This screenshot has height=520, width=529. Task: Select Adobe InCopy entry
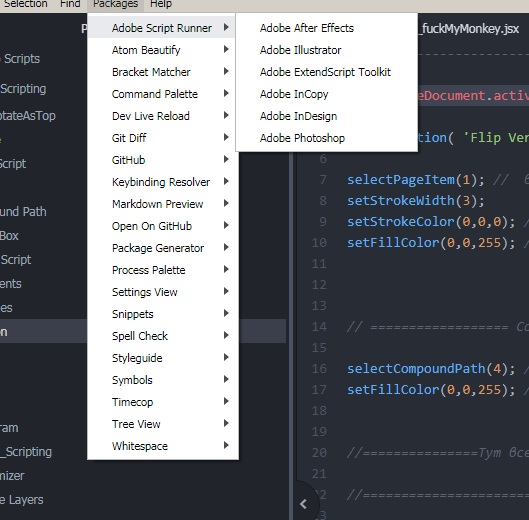(x=327, y=94)
